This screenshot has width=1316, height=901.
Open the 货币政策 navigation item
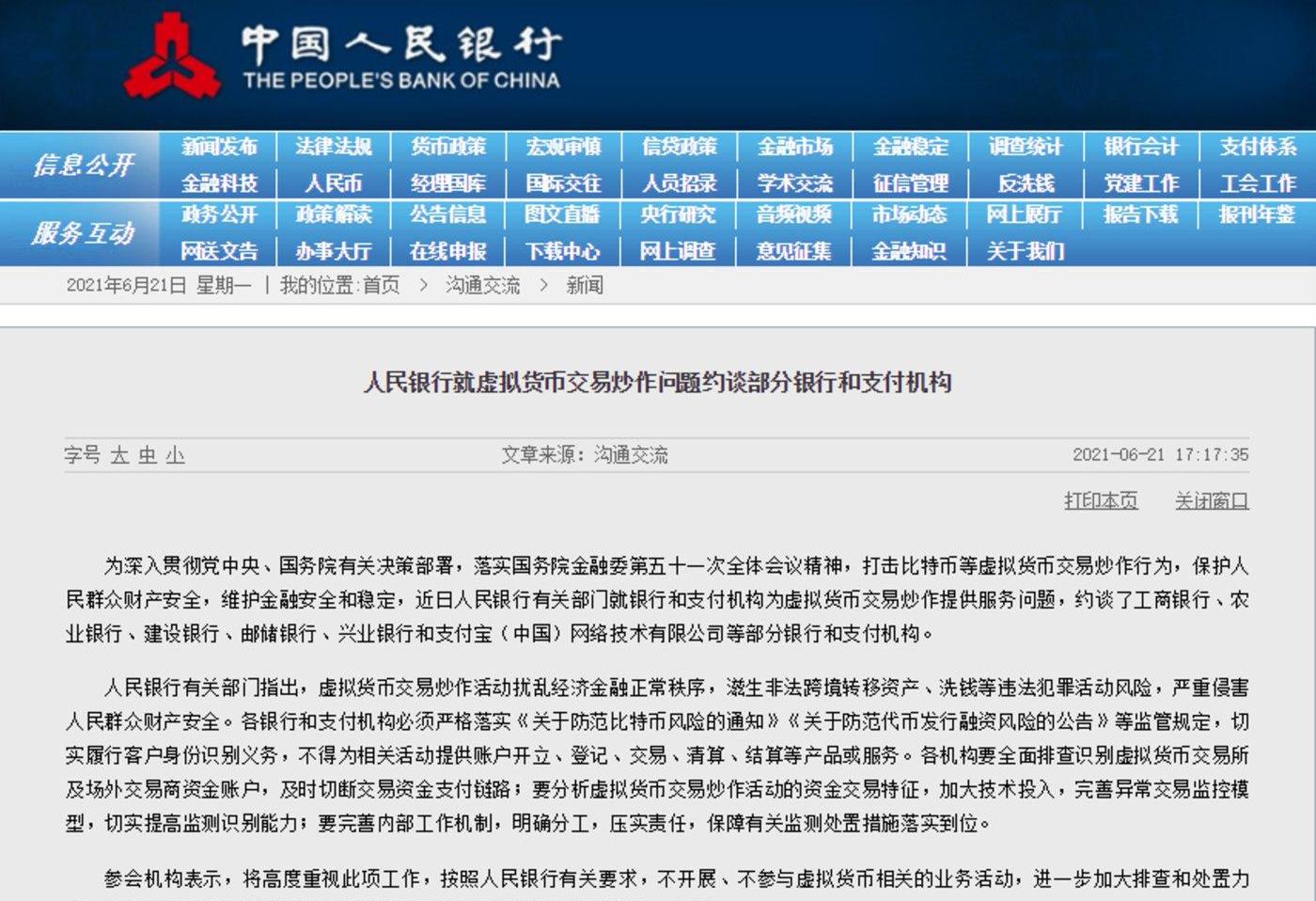(448, 147)
